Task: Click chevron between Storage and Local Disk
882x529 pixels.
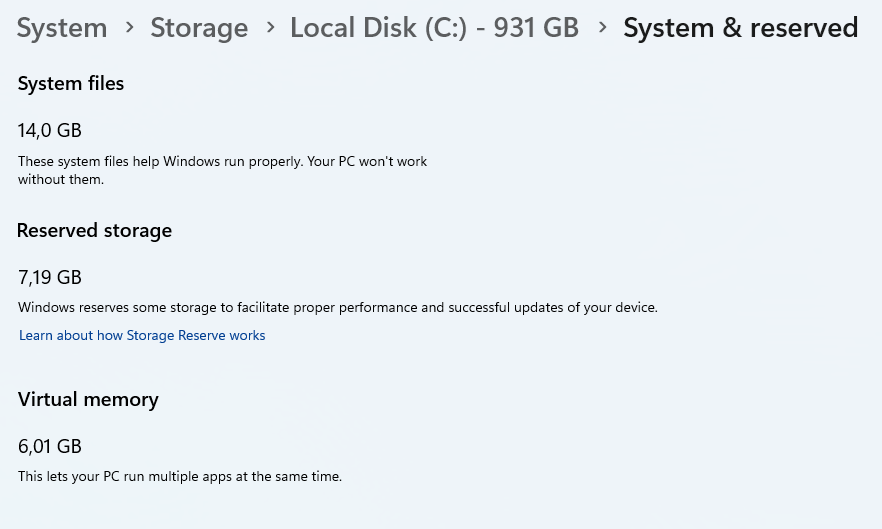Action: click(x=271, y=27)
